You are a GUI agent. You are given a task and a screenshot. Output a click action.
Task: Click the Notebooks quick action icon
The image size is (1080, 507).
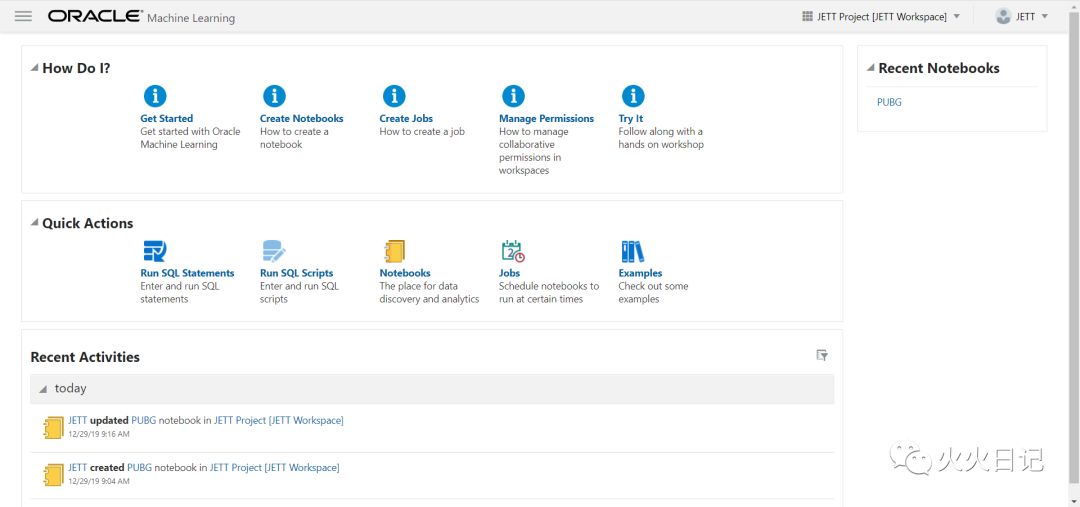click(394, 251)
